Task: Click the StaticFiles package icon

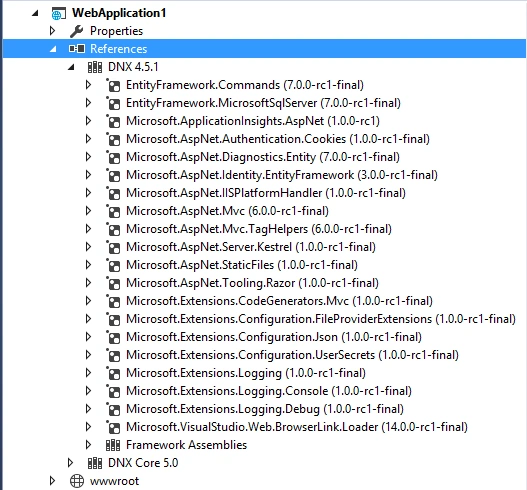Action: 113,265
